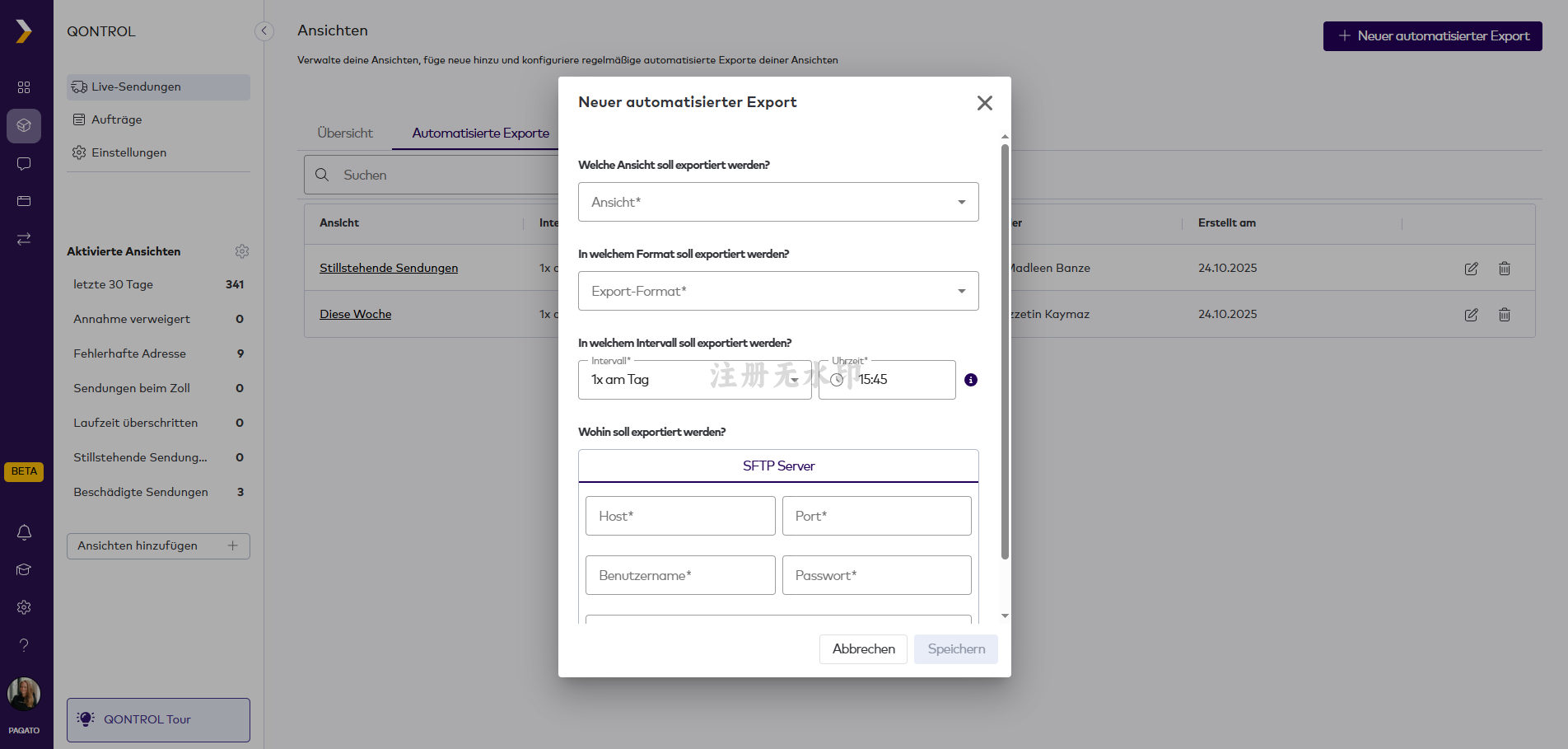1568x749 pixels.
Task: Click the dashboard grid icon in sidebar
Action: [x=24, y=87]
